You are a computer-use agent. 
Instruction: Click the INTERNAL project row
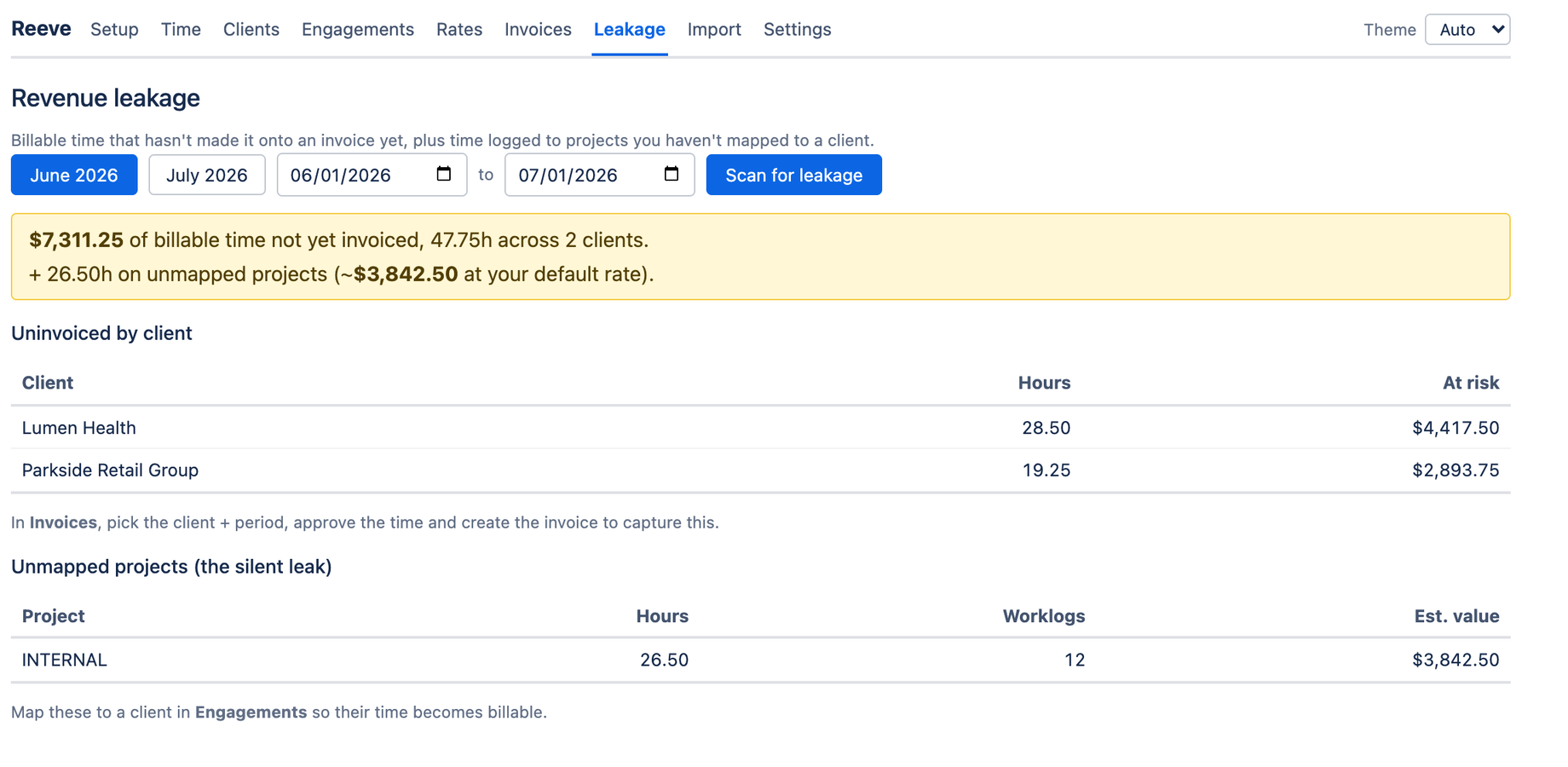pyautogui.click(x=760, y=660)
